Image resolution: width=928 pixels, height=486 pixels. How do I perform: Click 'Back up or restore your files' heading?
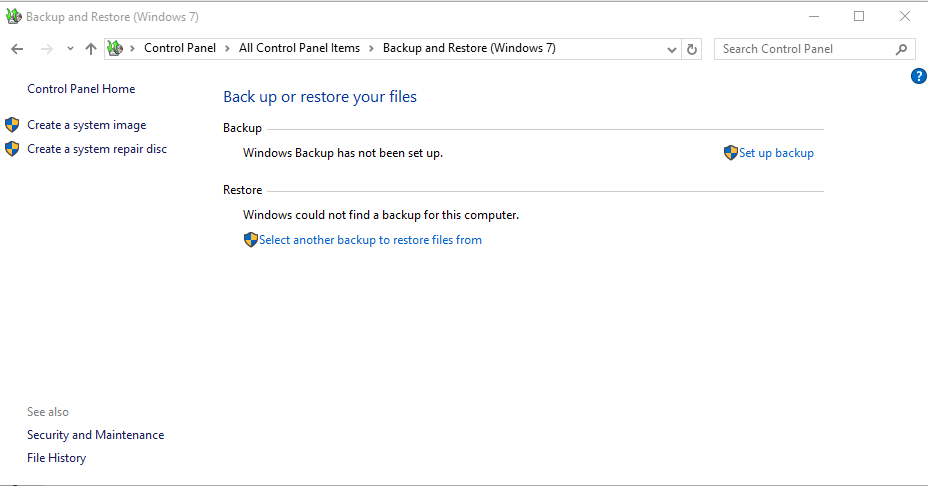[x=320, y=96]
